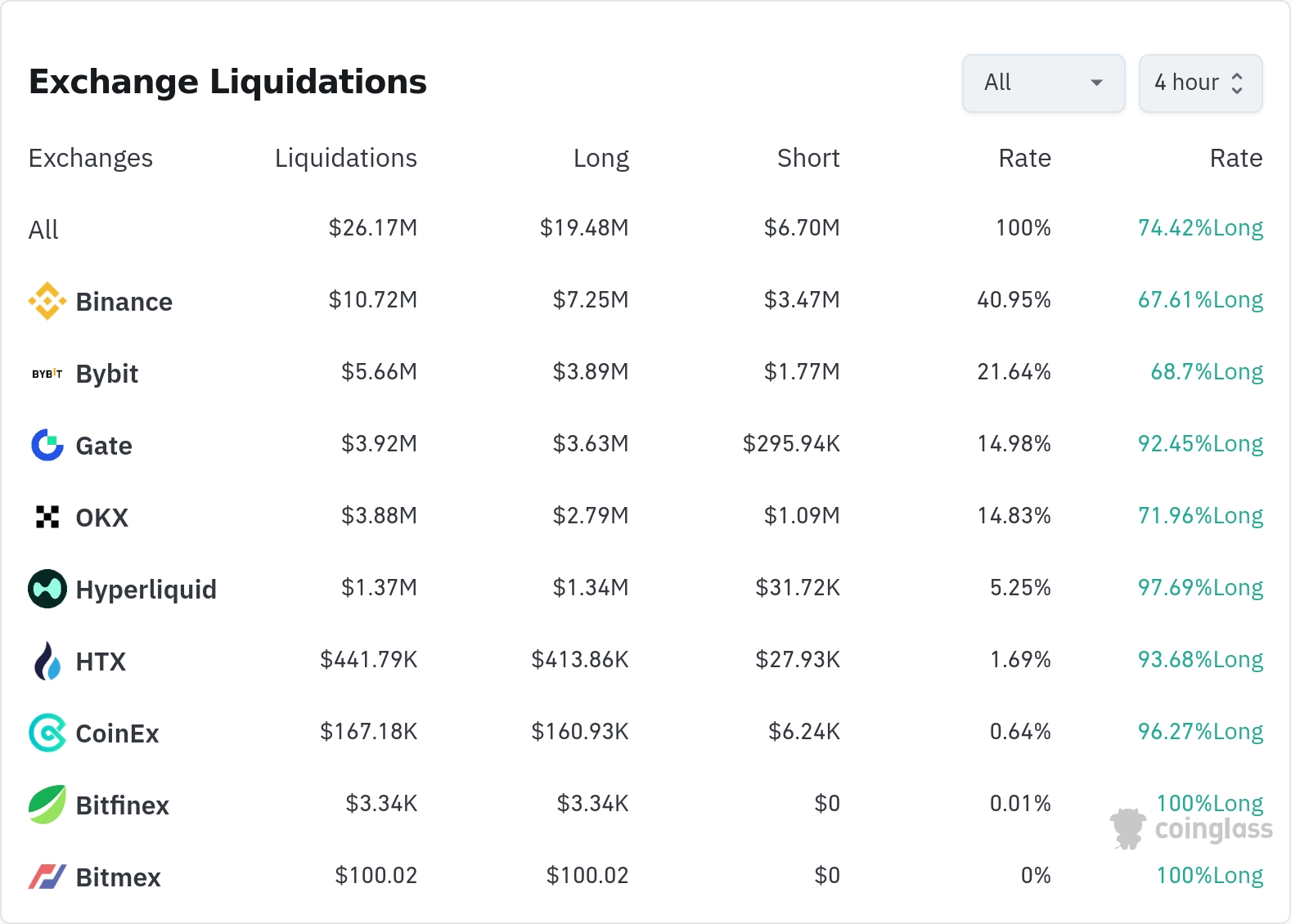This screenshot has width=1291, height=924.
Task: Expand the 4 hour timeframe selector
Action: click(1200, 83)
